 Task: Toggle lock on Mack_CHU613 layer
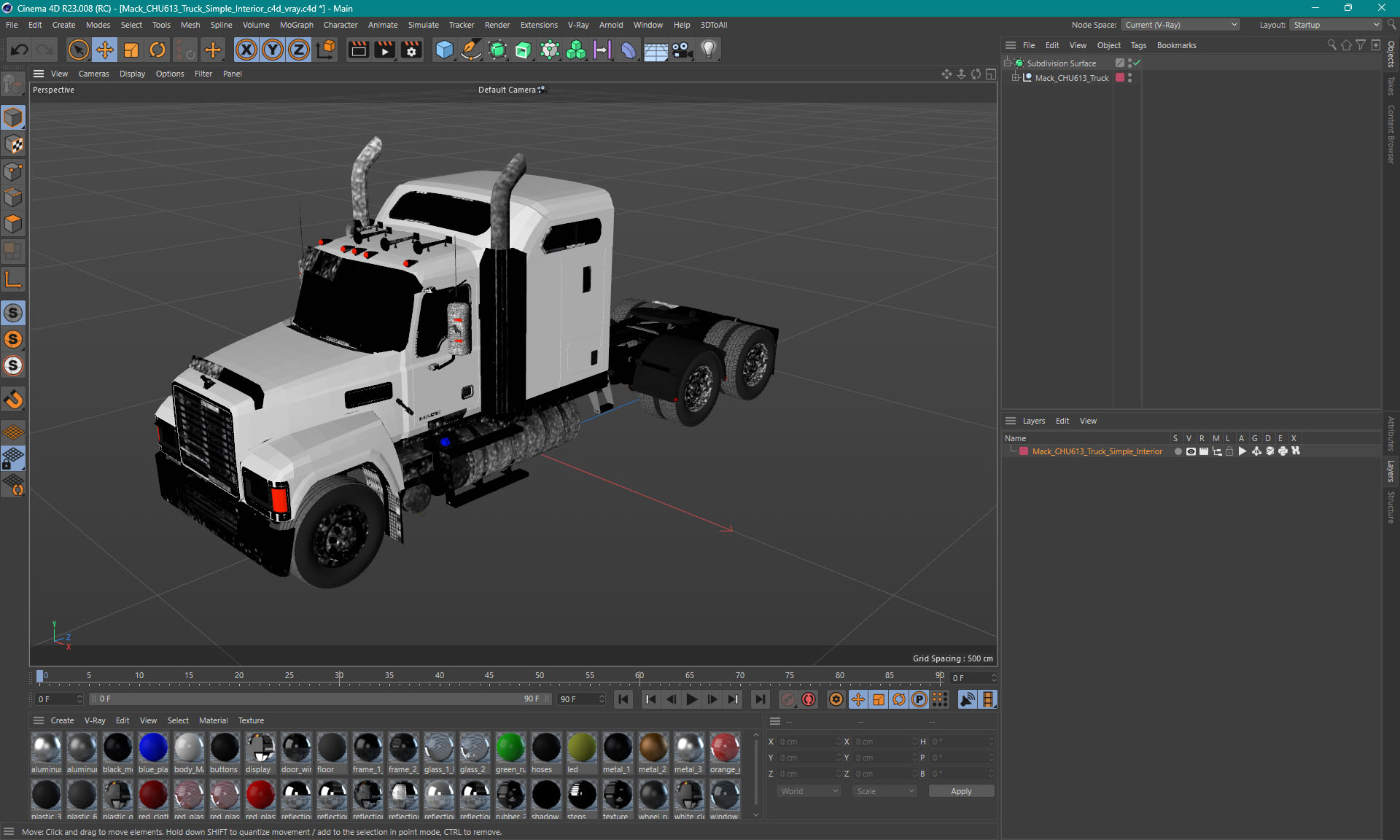pyautogui.click(x=1229, y=451)
